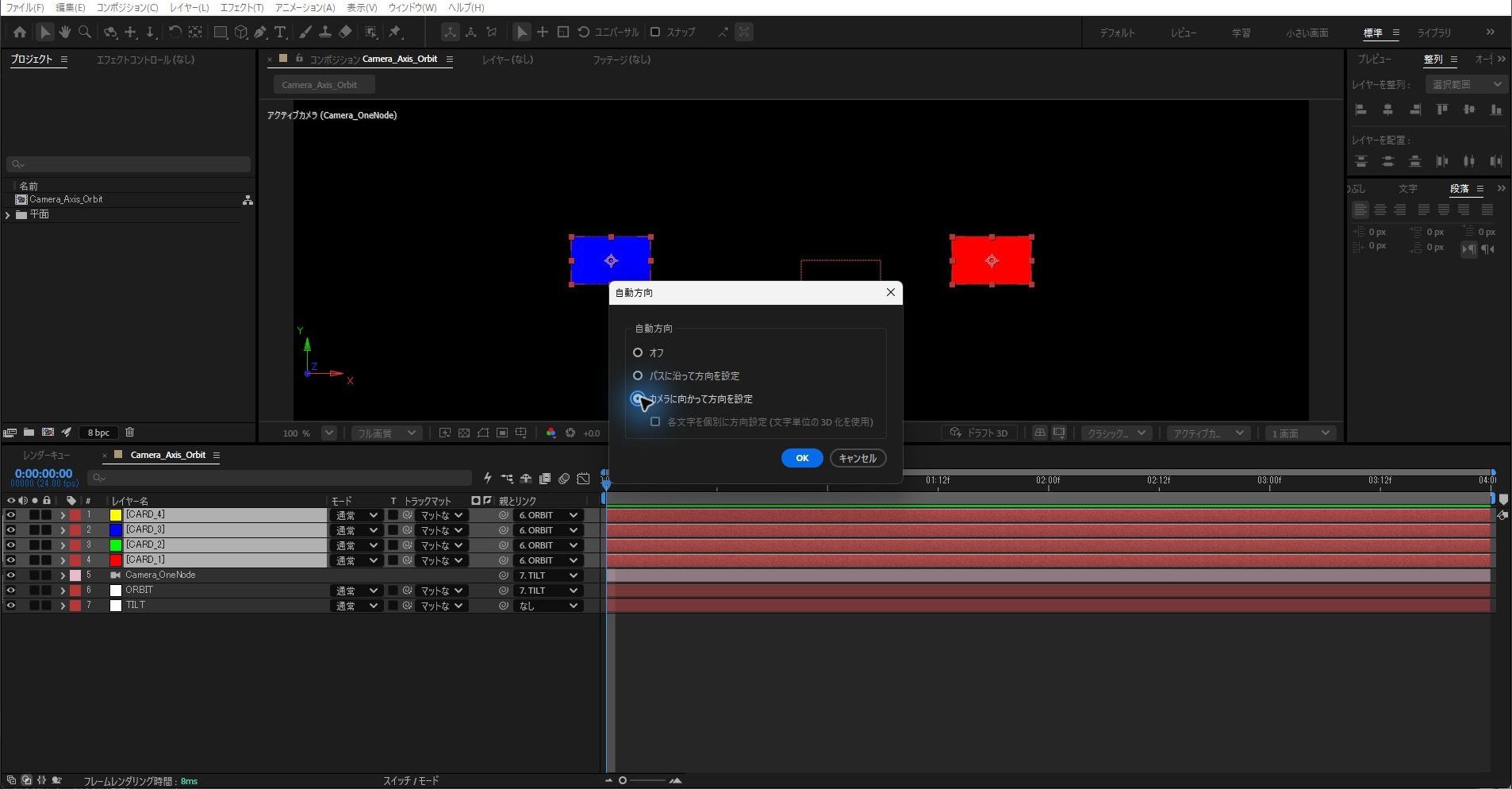Switch to the デフォルト workspace
Viewport: 1512px width, 789px height.
[1117, 33]
